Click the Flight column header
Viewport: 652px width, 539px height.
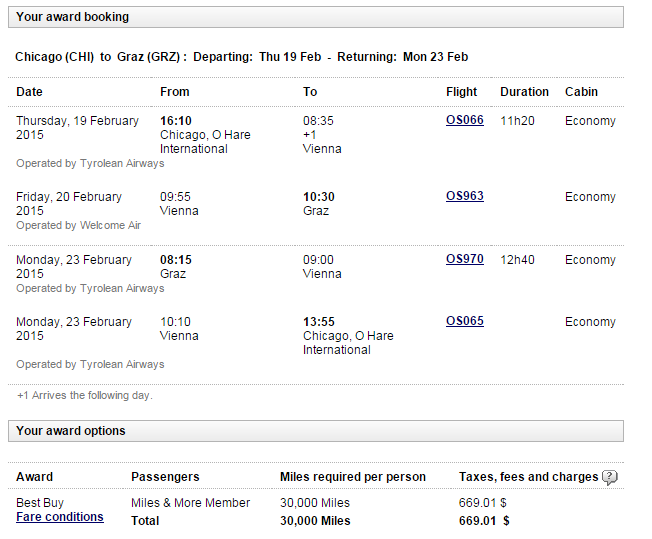click(461, 91)
